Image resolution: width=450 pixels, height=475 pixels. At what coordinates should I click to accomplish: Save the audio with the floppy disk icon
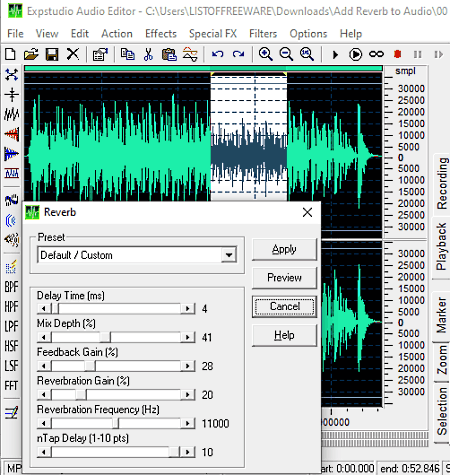[x=52, y=54]
